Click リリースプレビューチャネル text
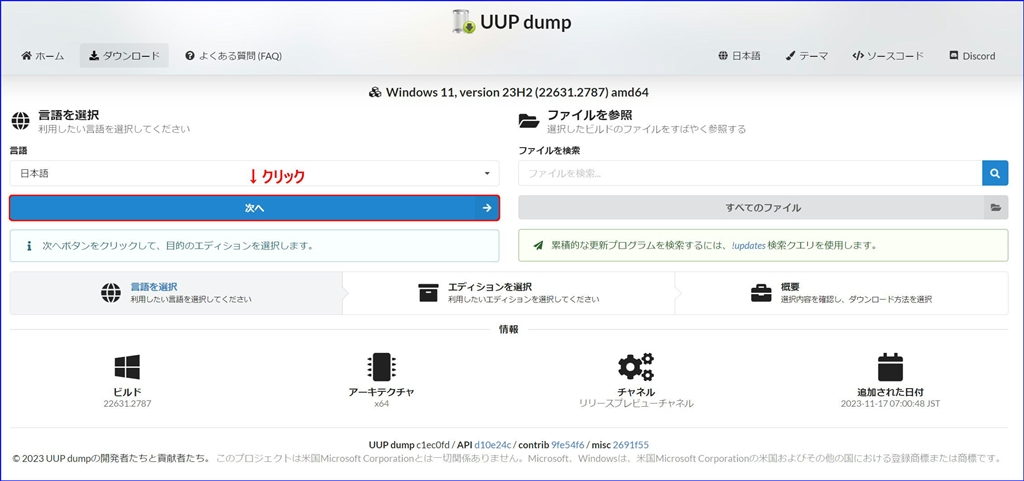The height and width of the screenshot is (481, 1024). (x=636, y=403)
